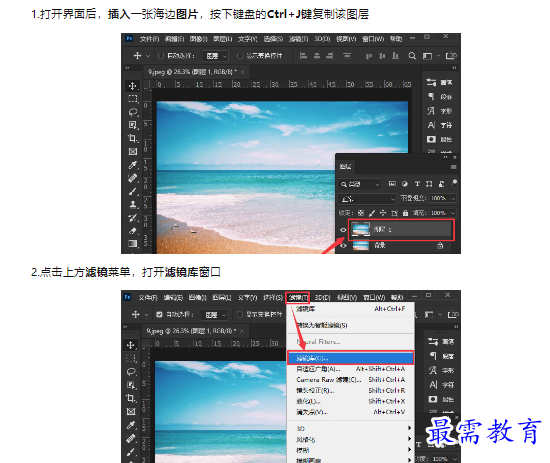Filter layers by pixel layers icon
This screenshot has height=463, width=550.
point(393,184)
